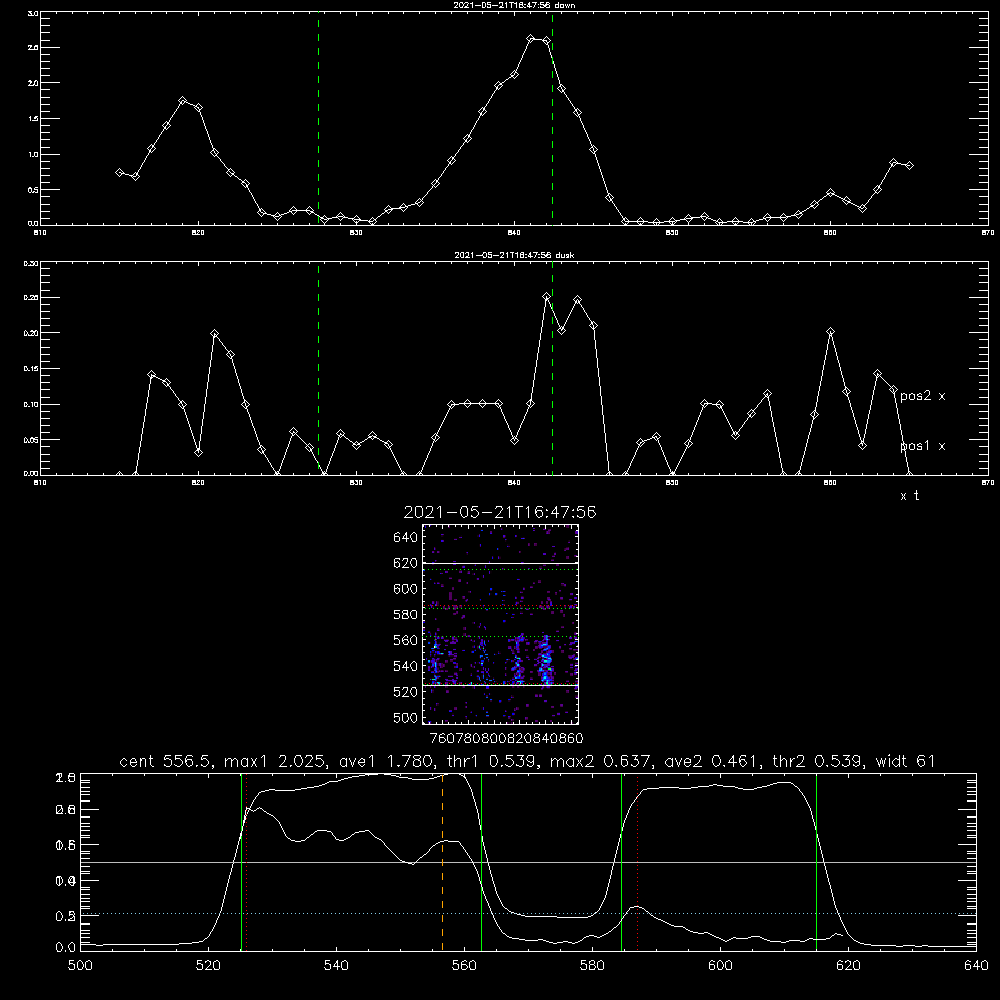Click lower white horizontal line in spectrogram
Image resolution: width=1000 pixels, height=1000 pixels.
click(500, 685)
